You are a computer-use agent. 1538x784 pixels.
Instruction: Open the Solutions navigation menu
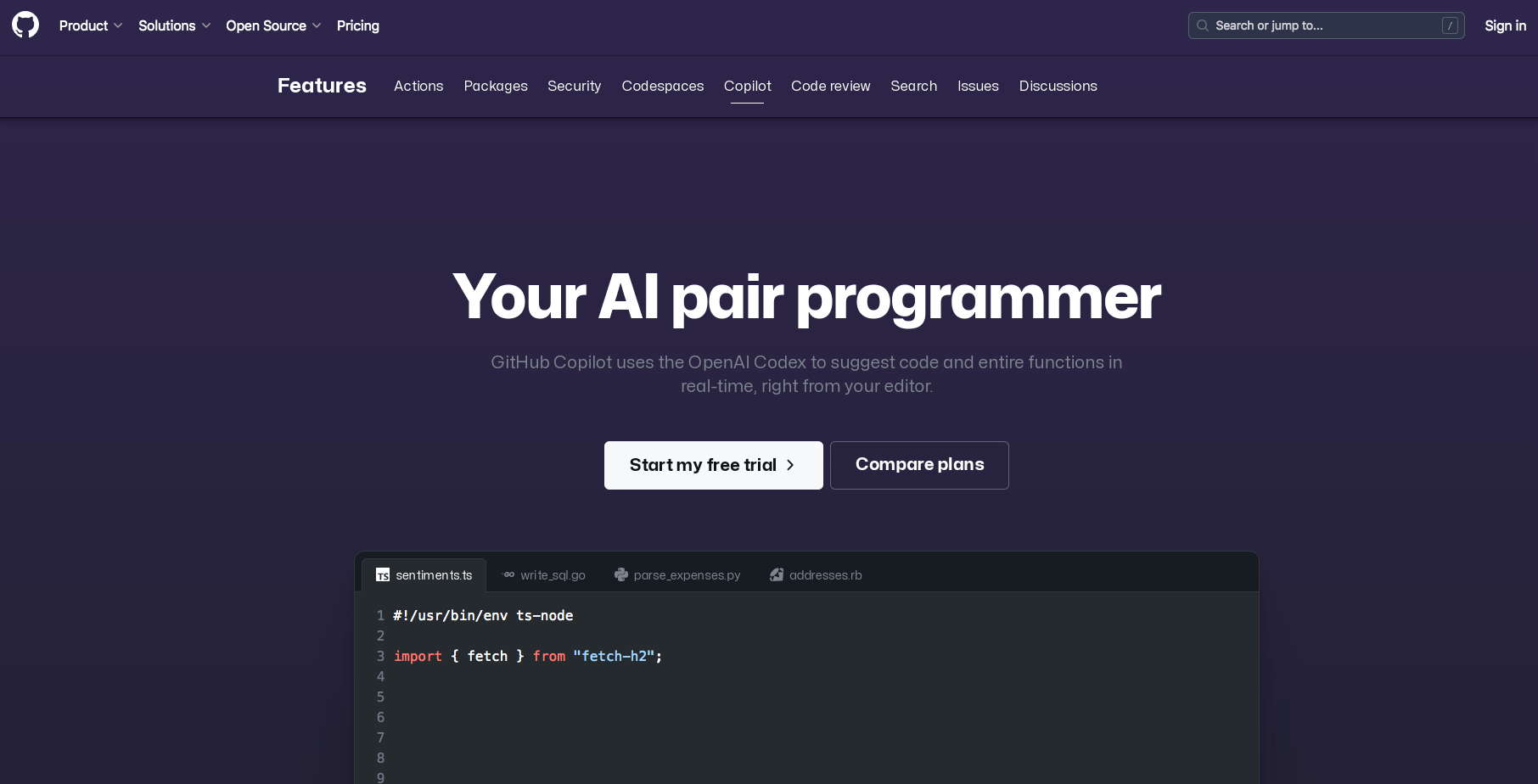(x=174, y=25)
